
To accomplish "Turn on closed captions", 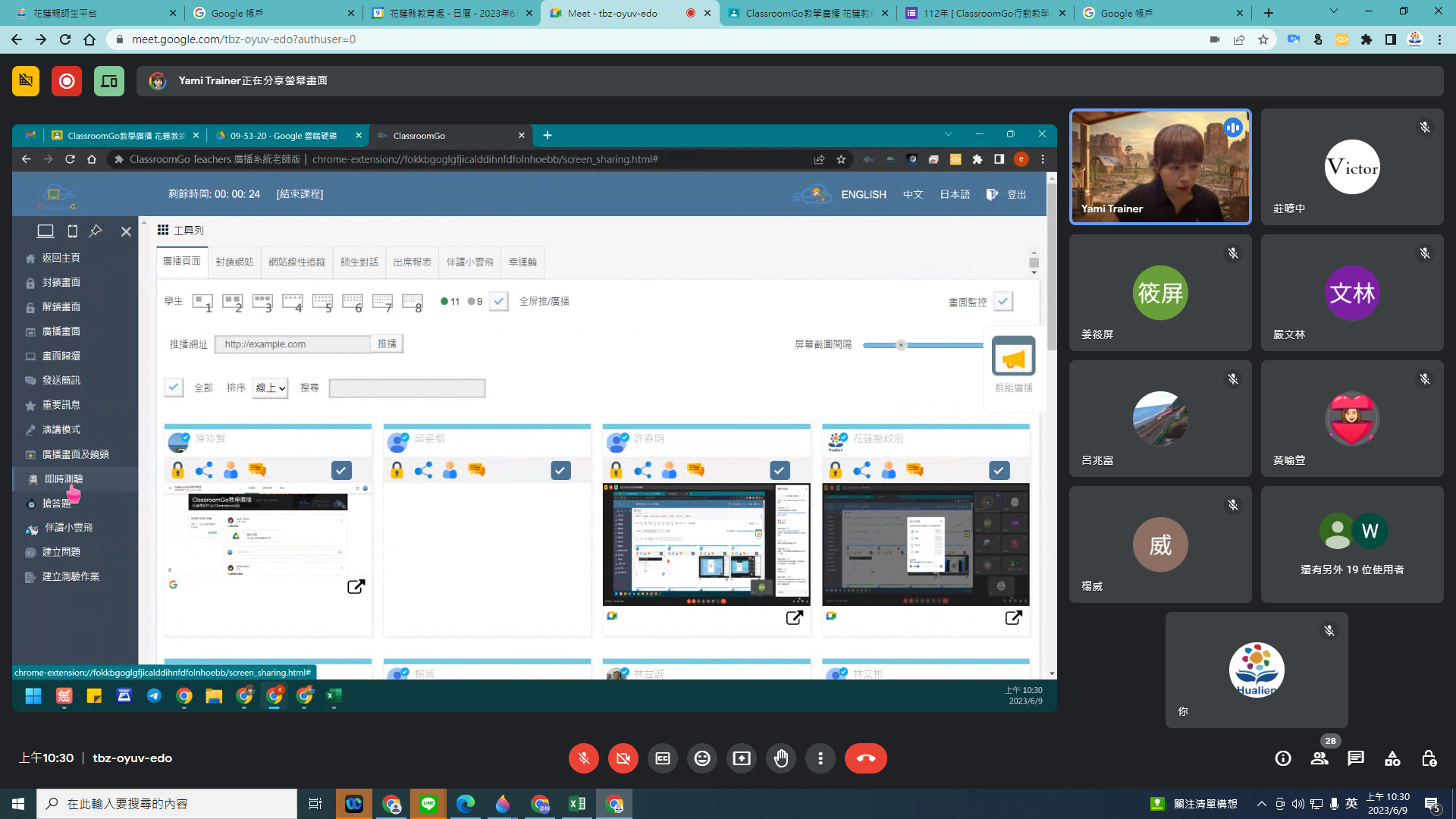I will 663,758.
